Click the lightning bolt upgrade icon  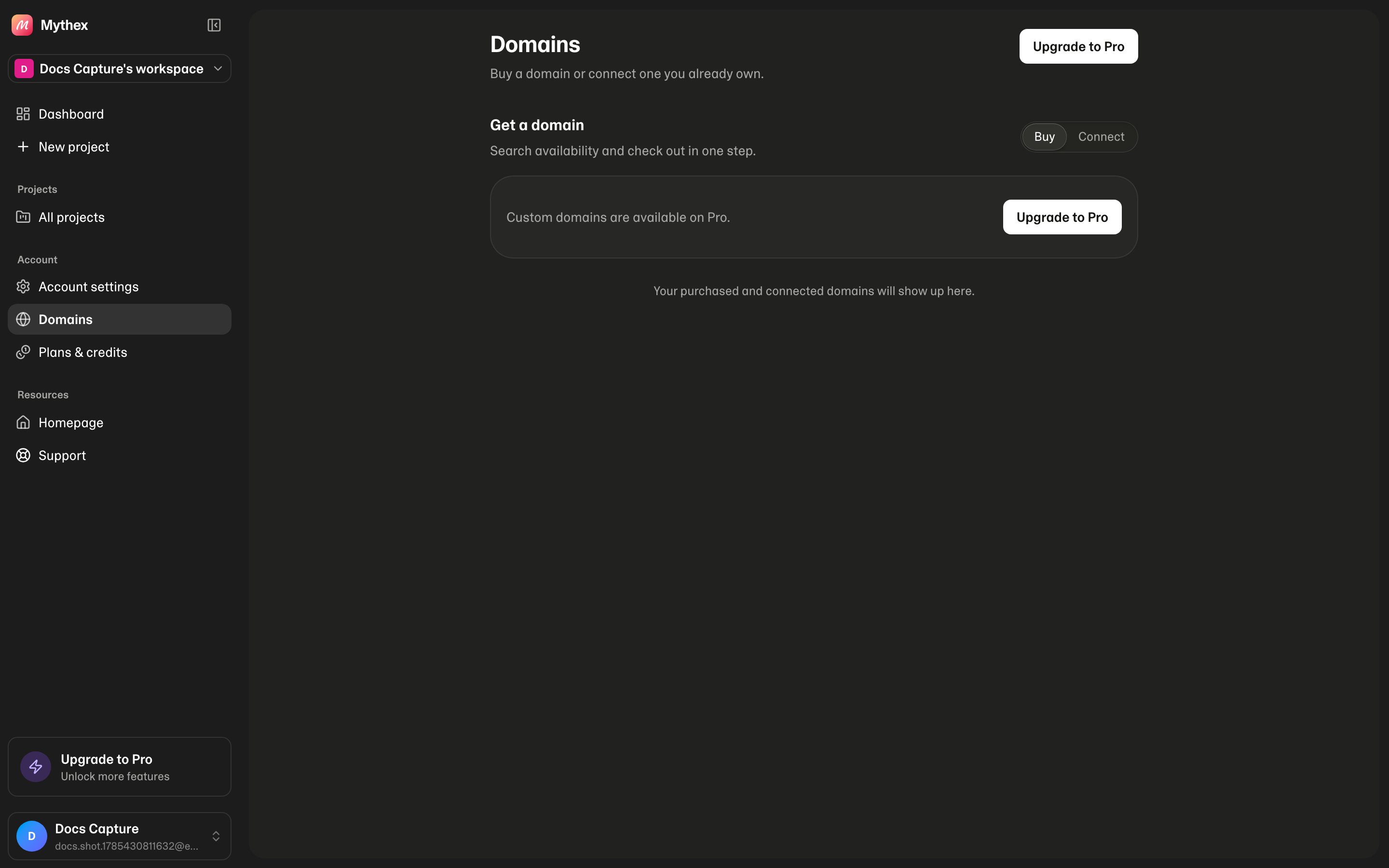point(36,766)
